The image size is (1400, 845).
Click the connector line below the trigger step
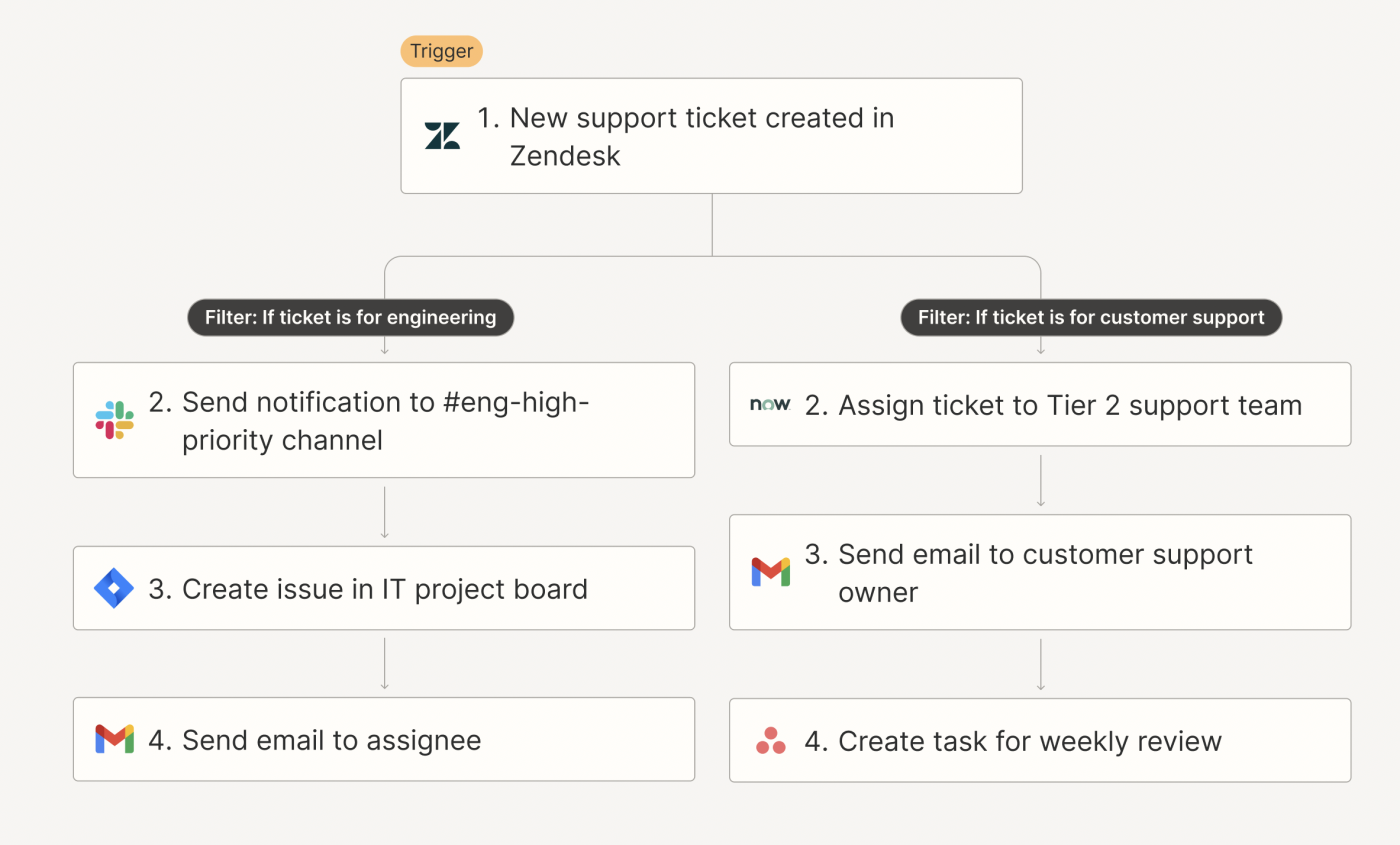click(712, 225)
